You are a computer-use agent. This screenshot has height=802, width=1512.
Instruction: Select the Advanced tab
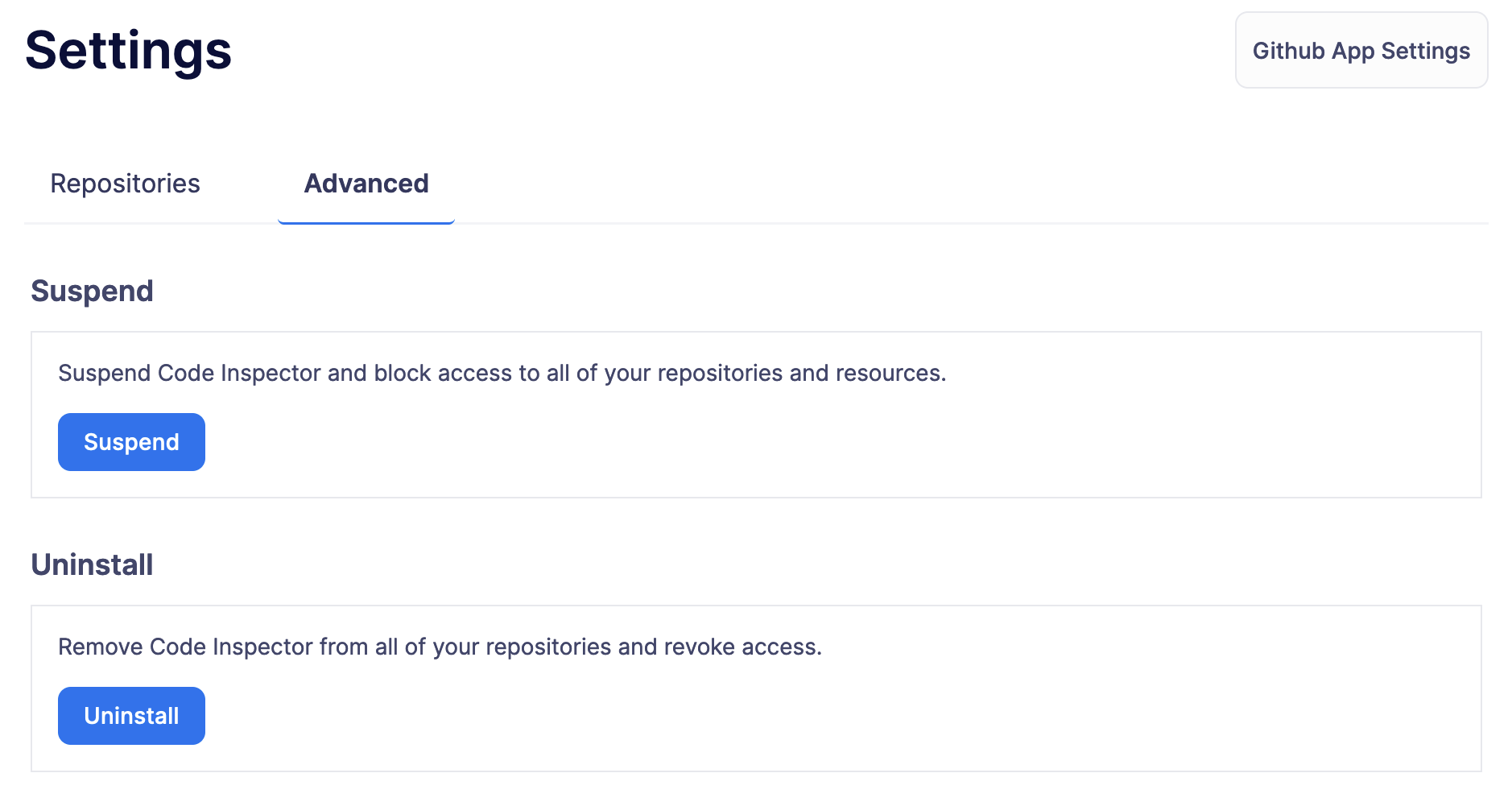coord(366,184)
